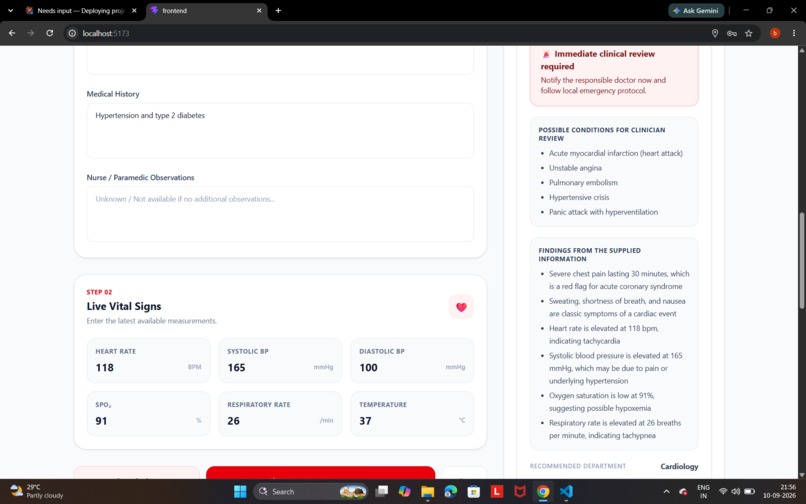
Task: Close the Needs input tab
Action: pyautogui.click(x=134, y=10)
